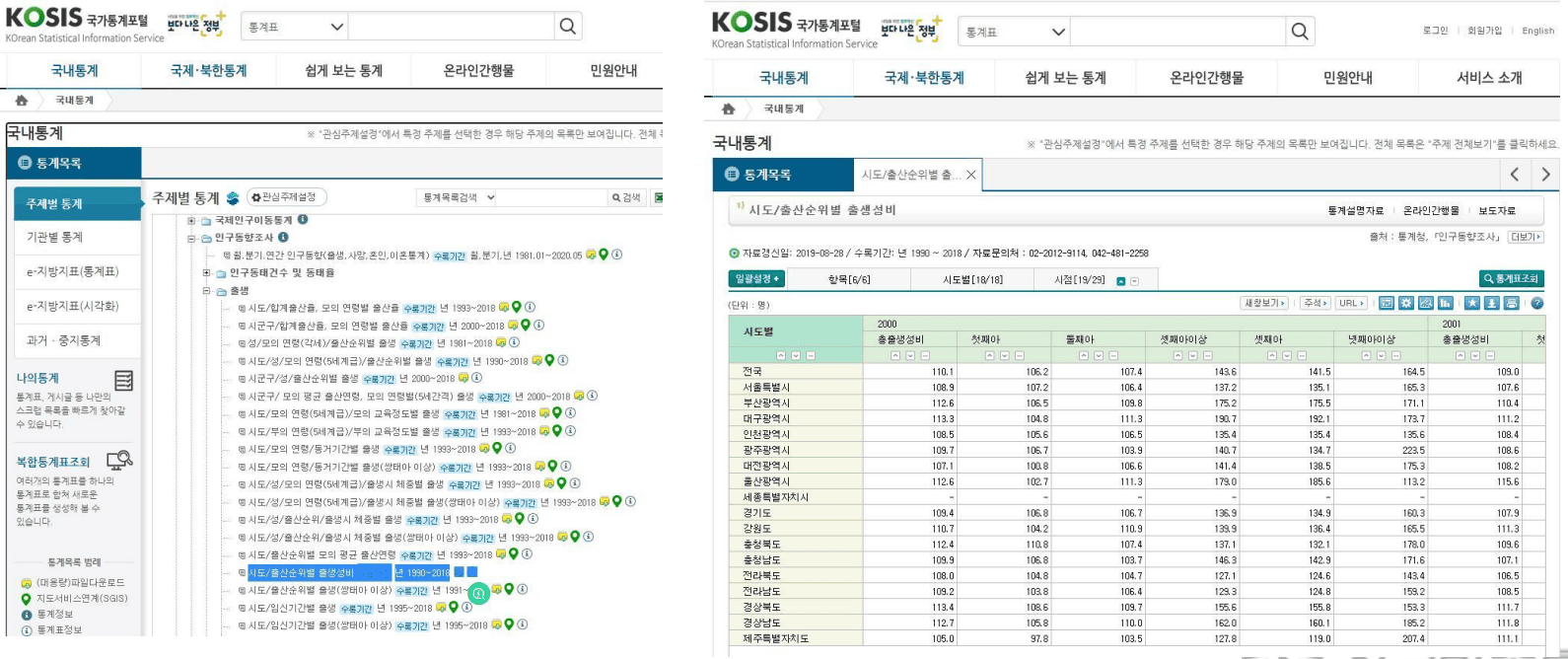Click the print icon in table toolbar
Image resolution: width=1568 pixels, height=659 pixels.
1511,304
